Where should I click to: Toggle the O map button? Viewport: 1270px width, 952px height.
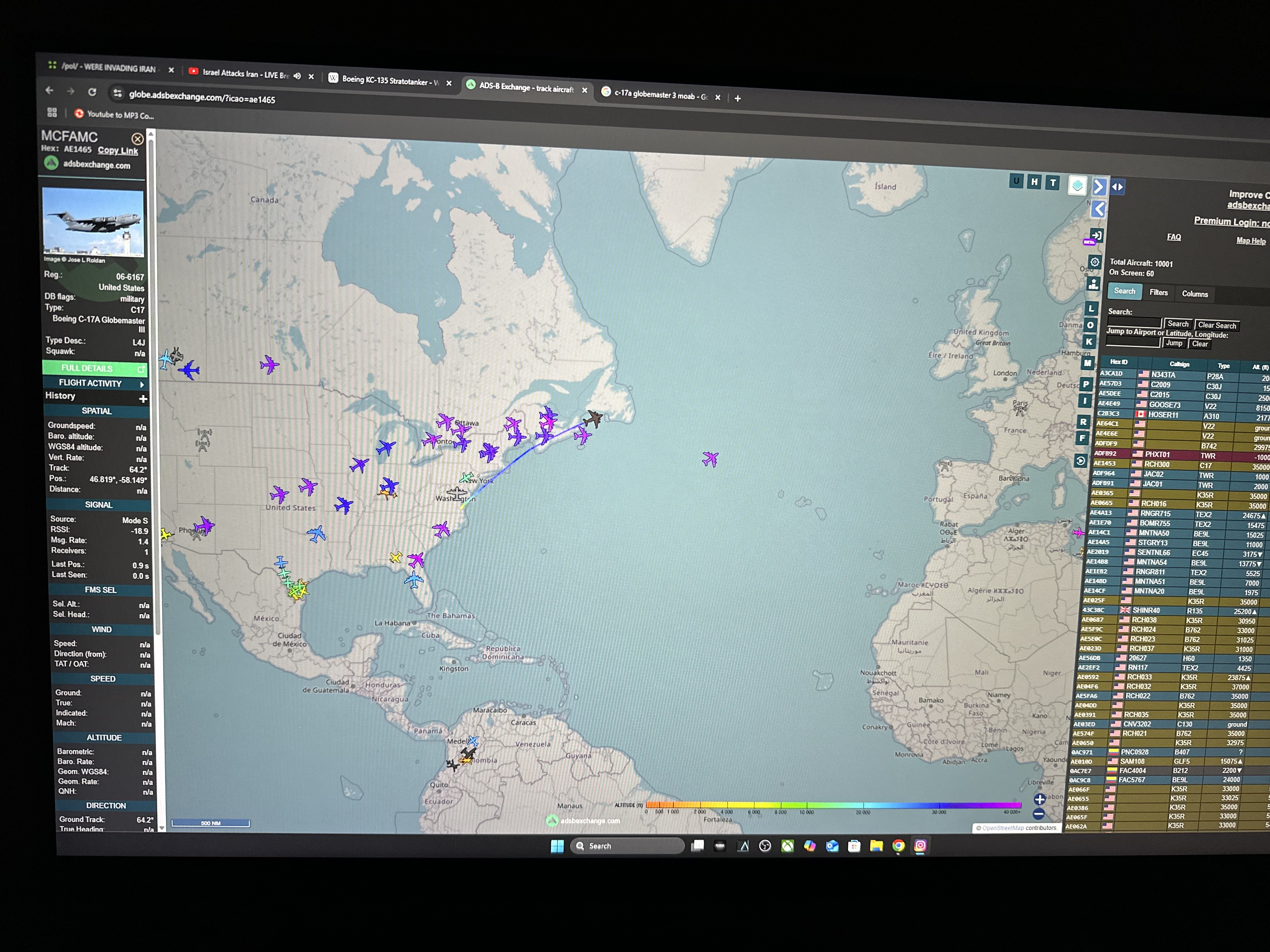[1090, 325]
